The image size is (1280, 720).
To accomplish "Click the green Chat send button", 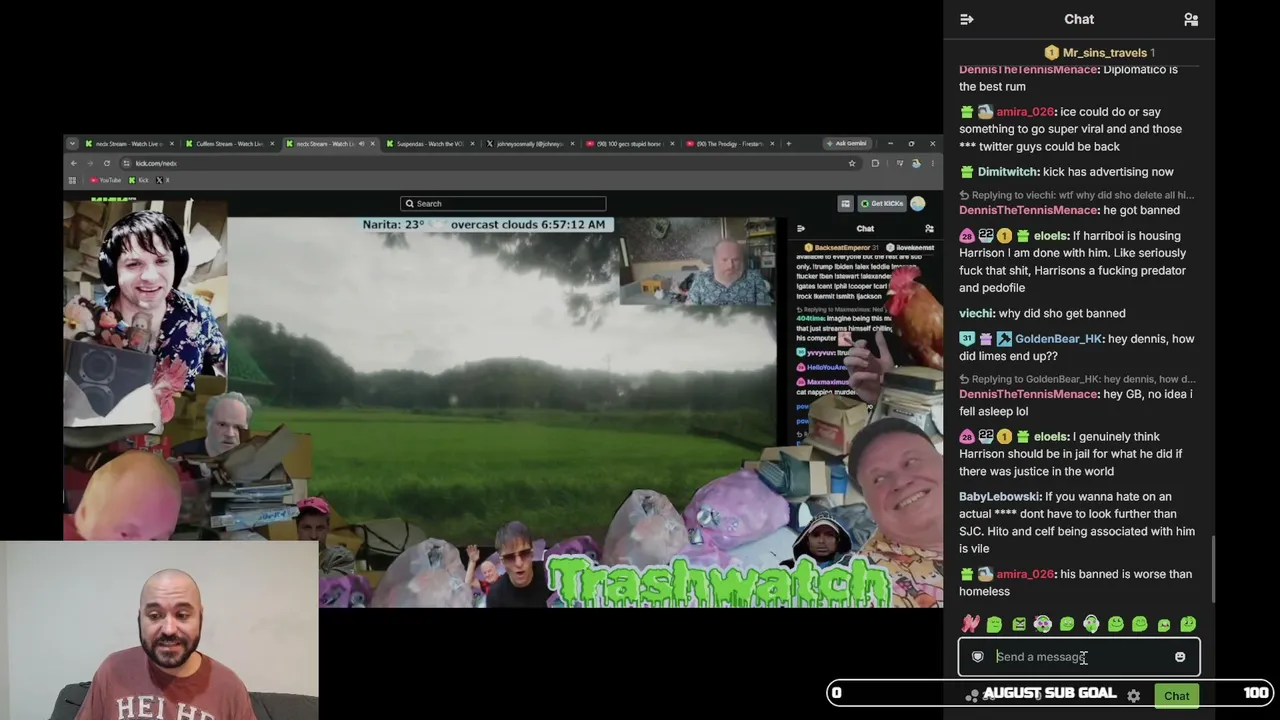I will point(1177,696).
